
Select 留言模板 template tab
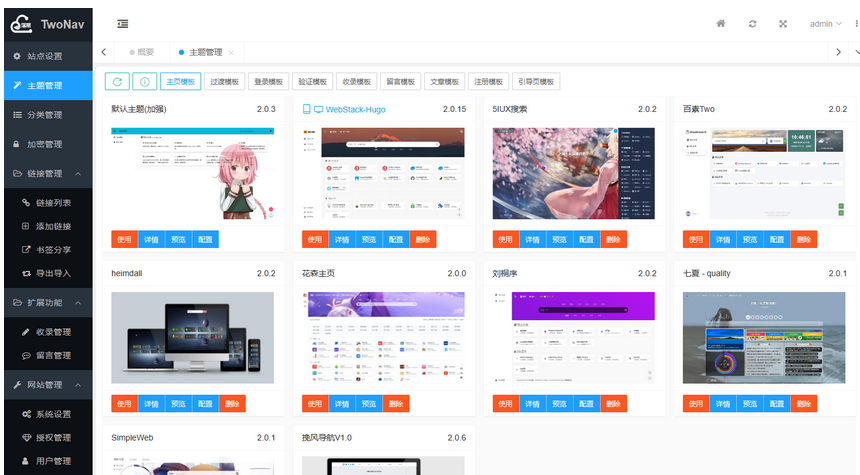click(400, 82)
